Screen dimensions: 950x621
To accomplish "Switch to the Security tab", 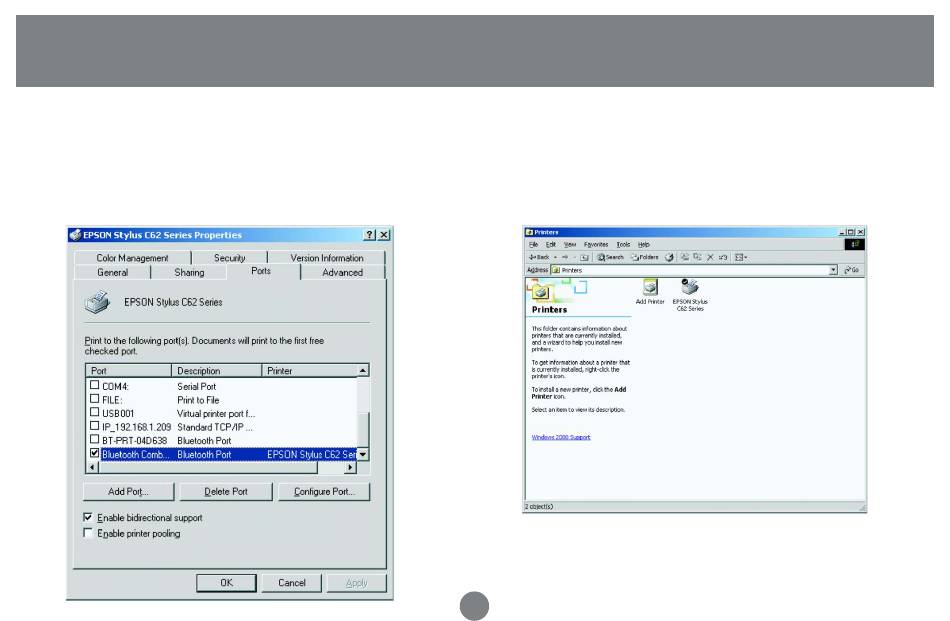I will point(229,257).
